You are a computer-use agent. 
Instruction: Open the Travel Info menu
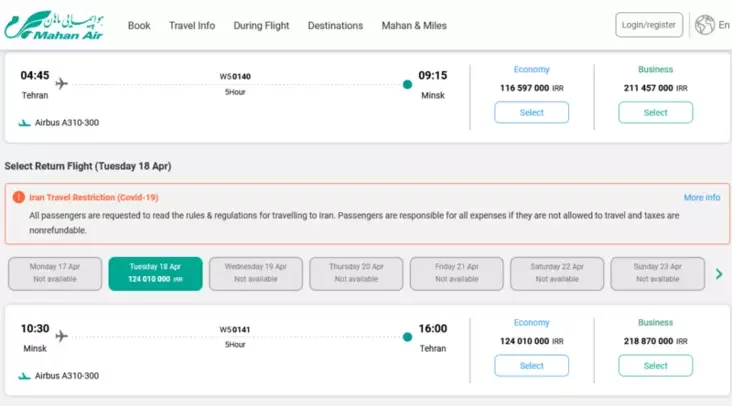click(x=192, y=26)
